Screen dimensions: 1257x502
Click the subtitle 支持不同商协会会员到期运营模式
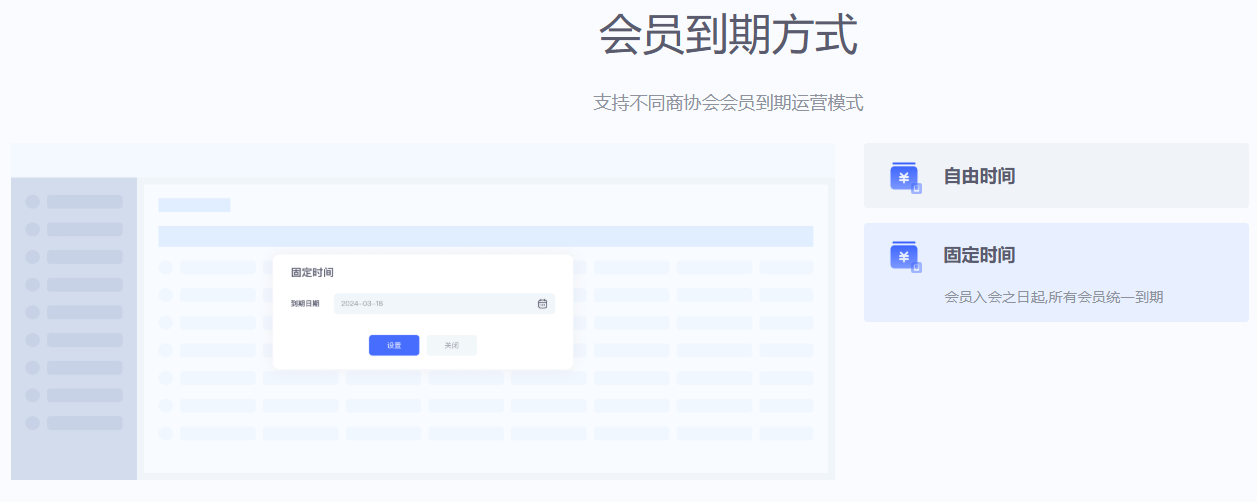pos(727,102)
